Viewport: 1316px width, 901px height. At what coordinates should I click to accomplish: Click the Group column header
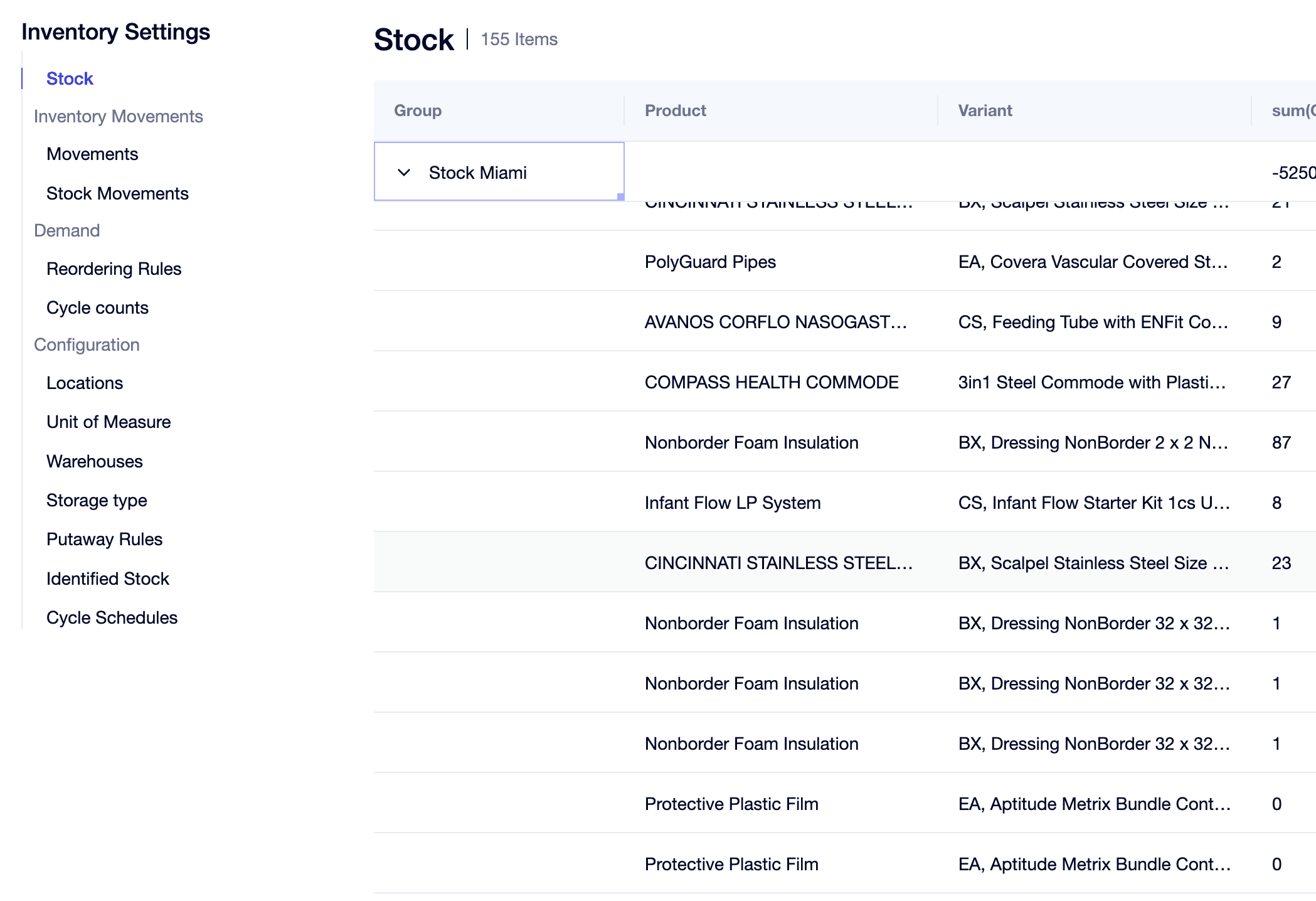click(418, 110)
